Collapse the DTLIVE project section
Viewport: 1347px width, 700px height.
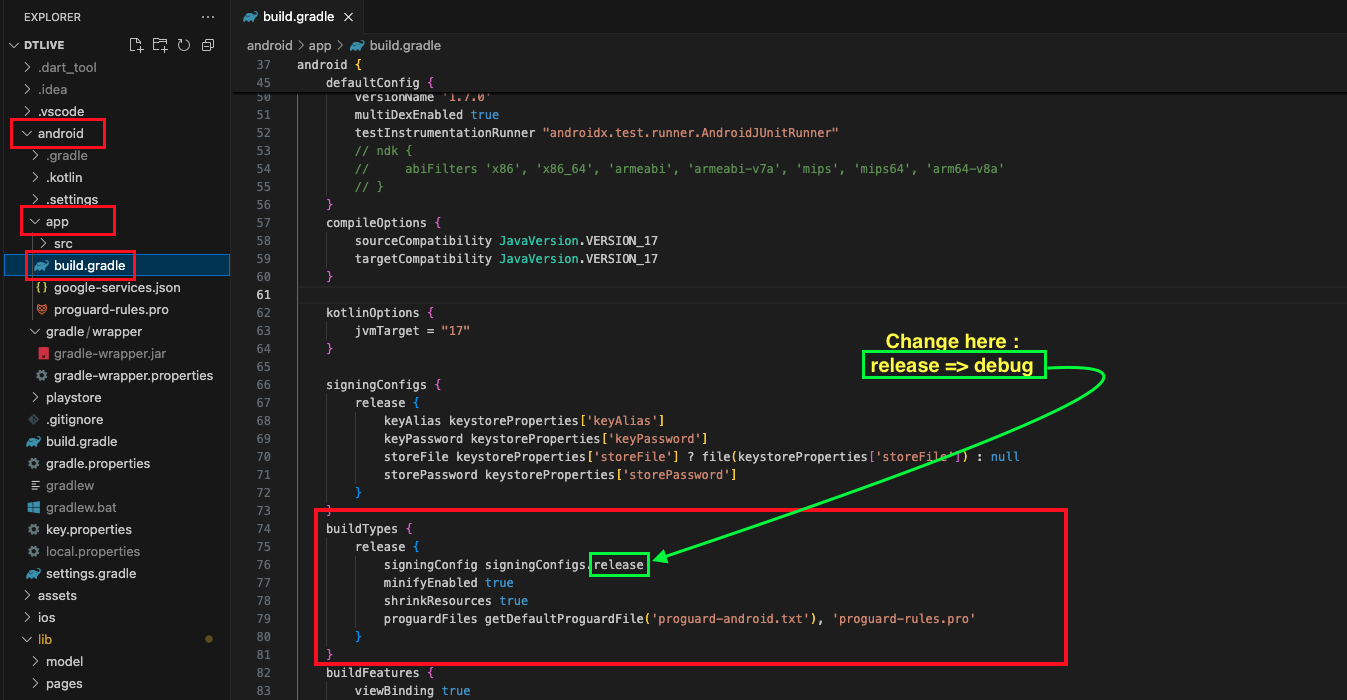pos(13,45)
